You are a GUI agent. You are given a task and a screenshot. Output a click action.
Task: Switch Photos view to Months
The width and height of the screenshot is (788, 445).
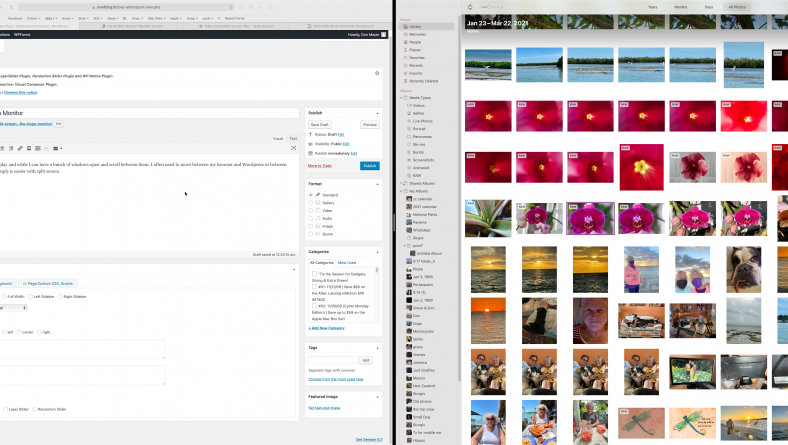[x=680, y=7]
